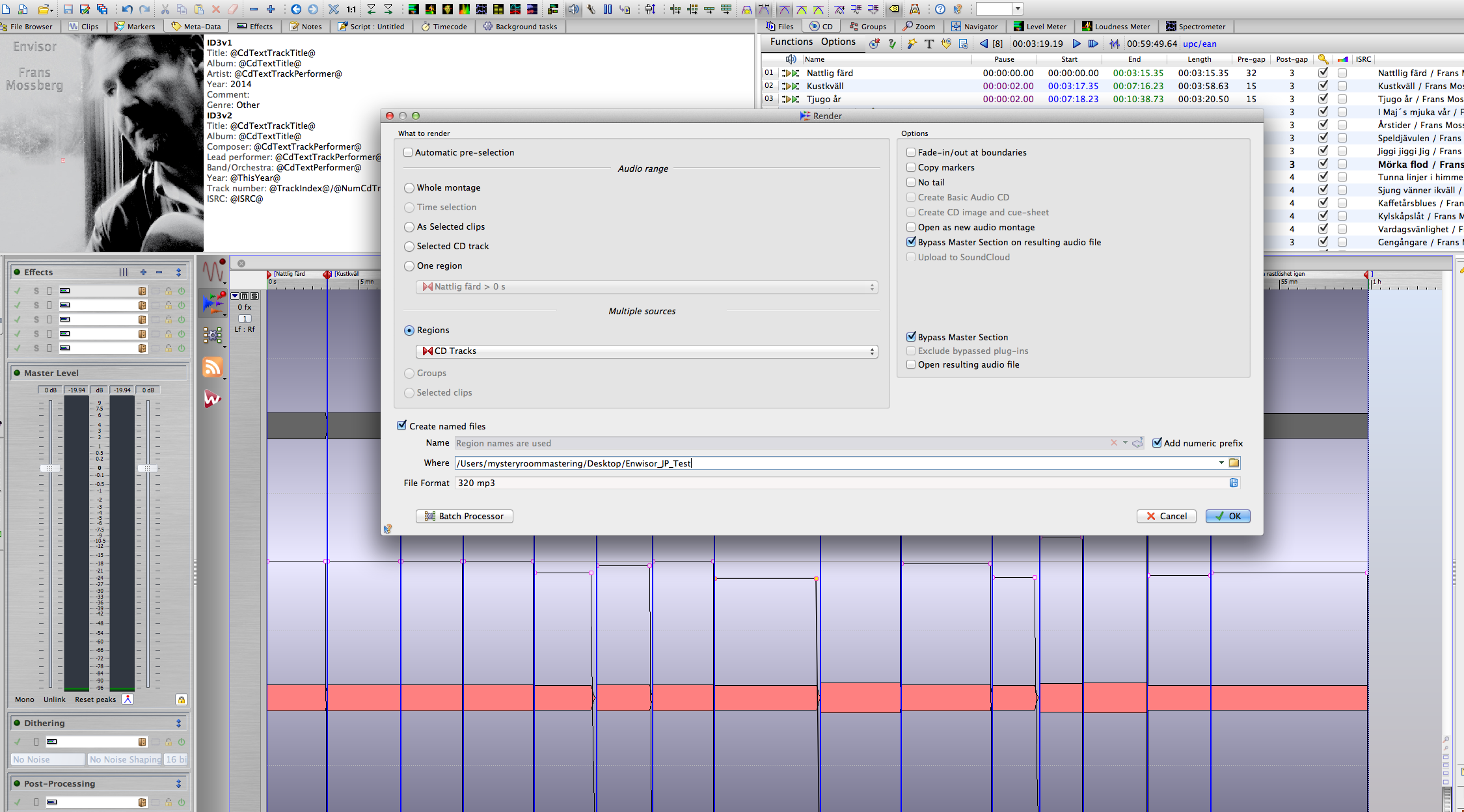The width and height of the screenshot is (1464, 812).
Task: Click the CD text T icon
Action: click(x=929, y=44)
